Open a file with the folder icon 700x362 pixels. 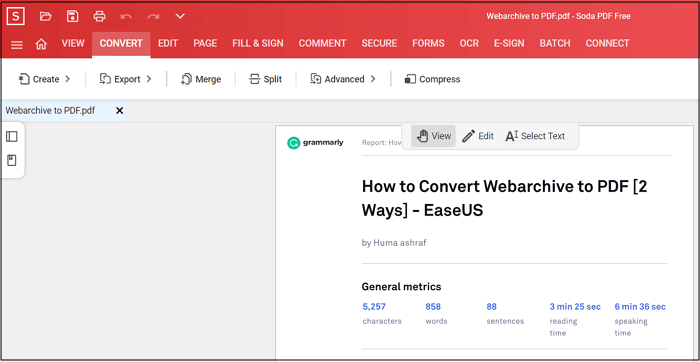pos(45,17)
